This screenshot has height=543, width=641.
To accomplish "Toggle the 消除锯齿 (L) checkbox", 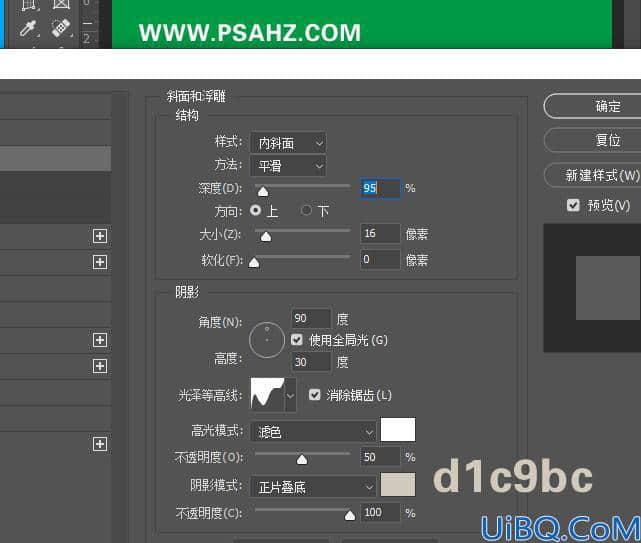I will click(x=314, y=395).
